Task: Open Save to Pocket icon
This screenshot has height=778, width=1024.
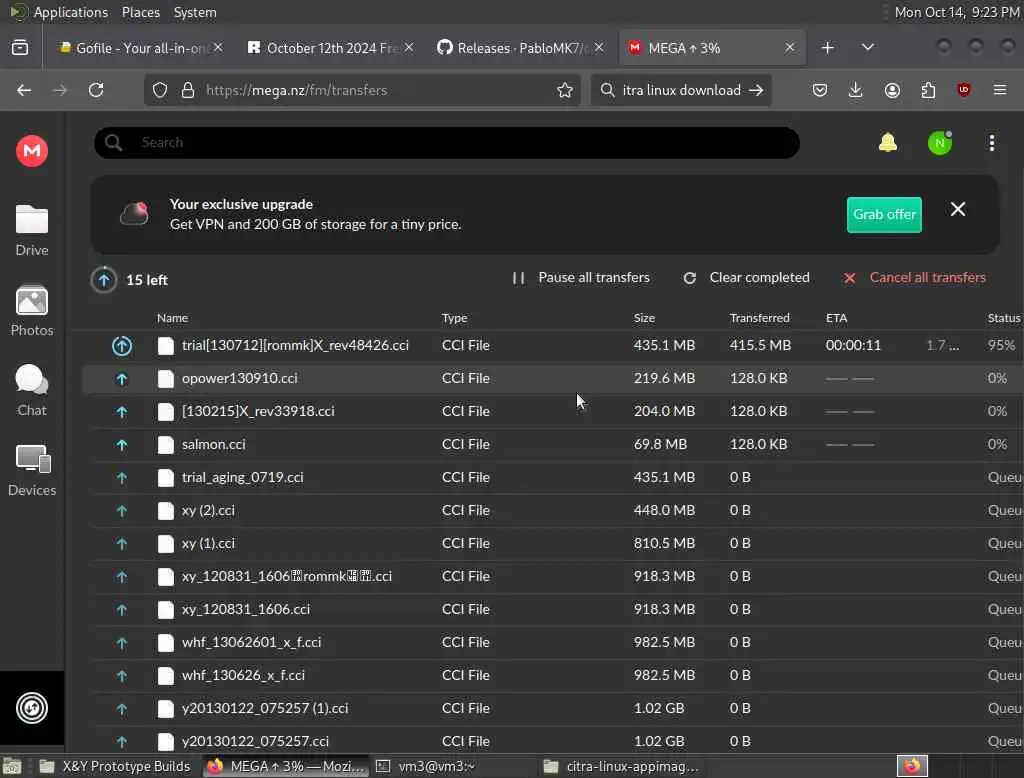Action: pos(820,90)
